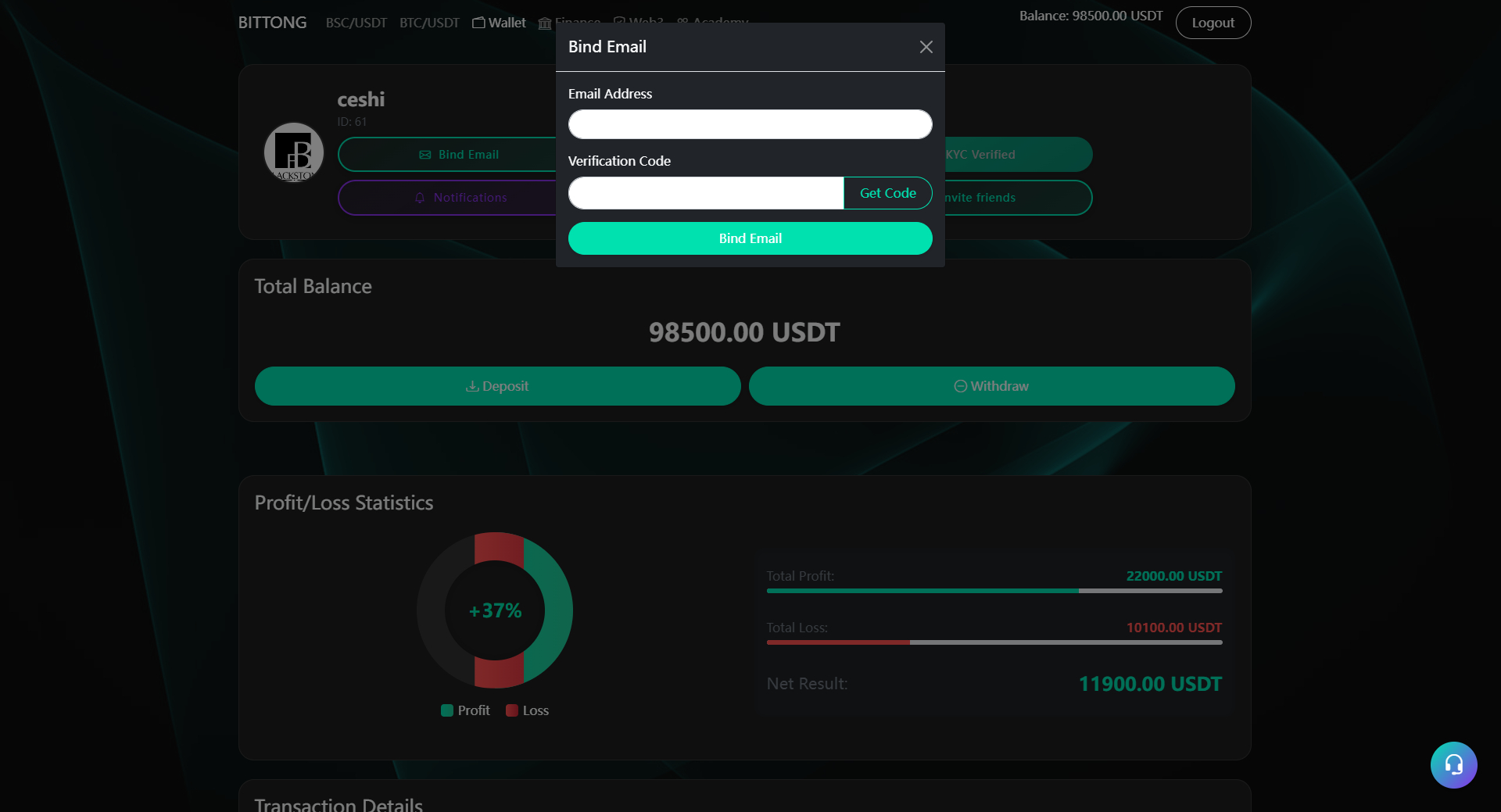Click the BITTONG logo
Screen dimensions: 1501x812
[272, 23]
